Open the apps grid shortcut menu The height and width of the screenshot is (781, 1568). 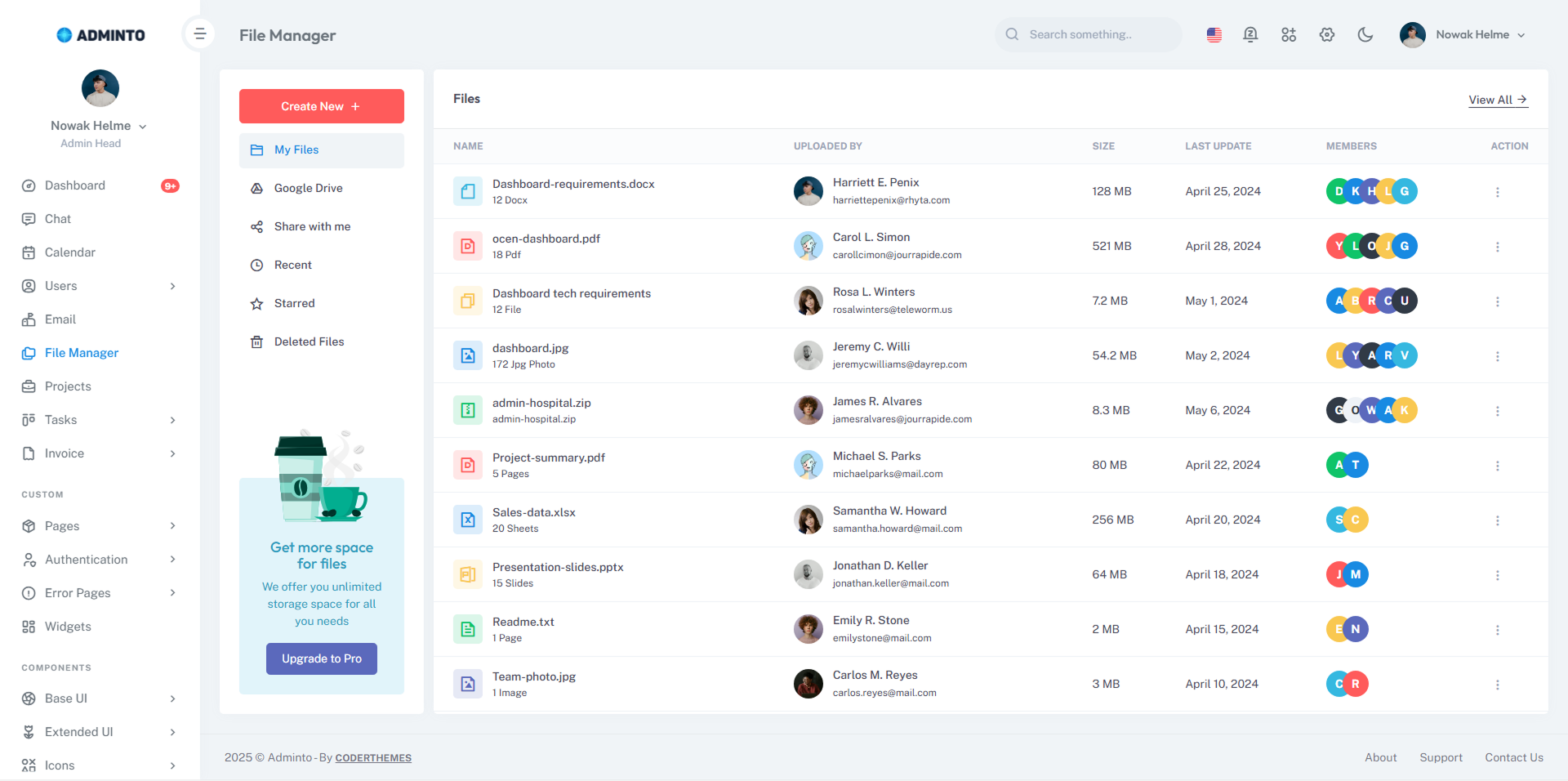click(1289, 34)
